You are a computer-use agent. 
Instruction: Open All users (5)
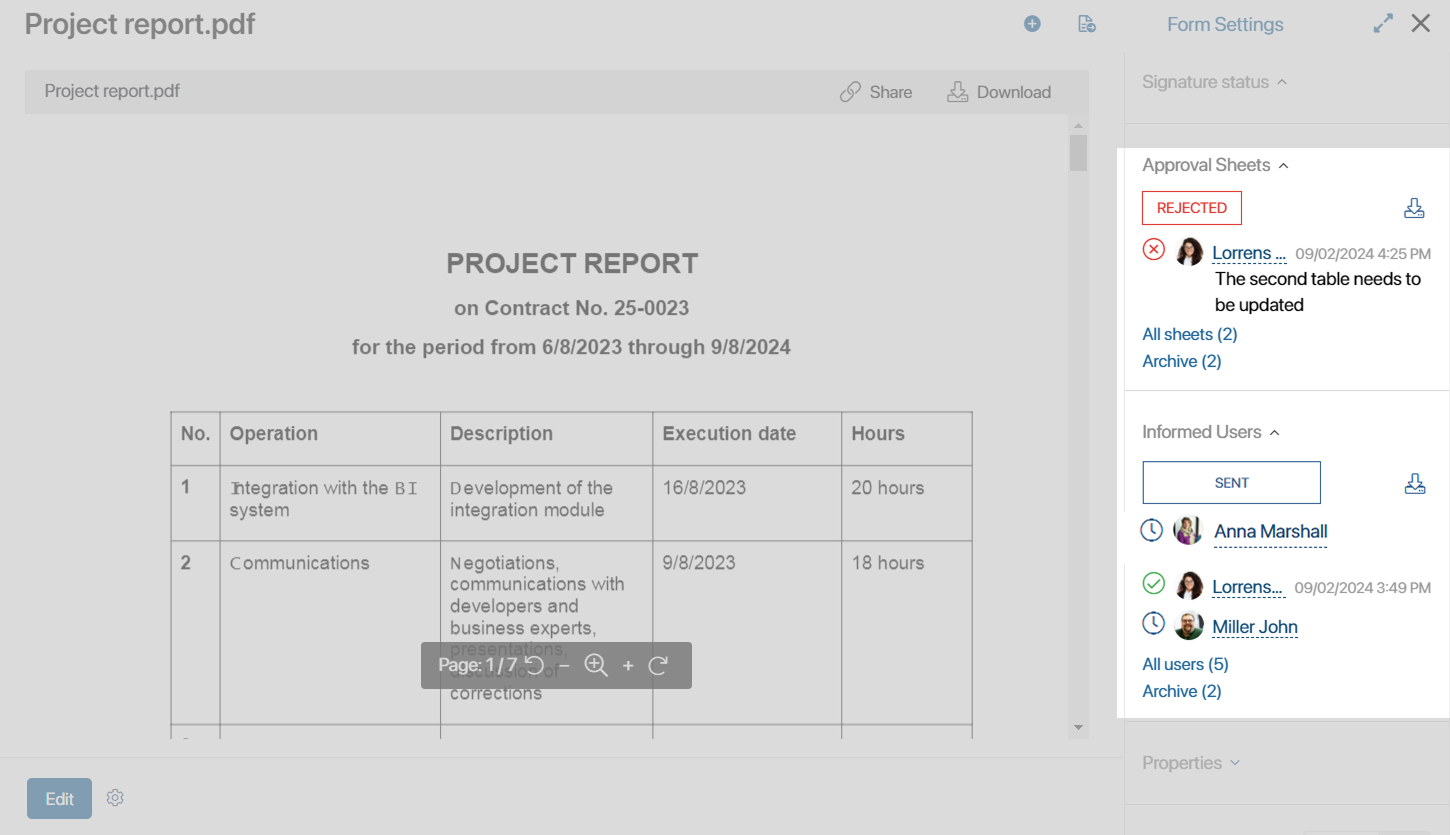point(1185,664)
